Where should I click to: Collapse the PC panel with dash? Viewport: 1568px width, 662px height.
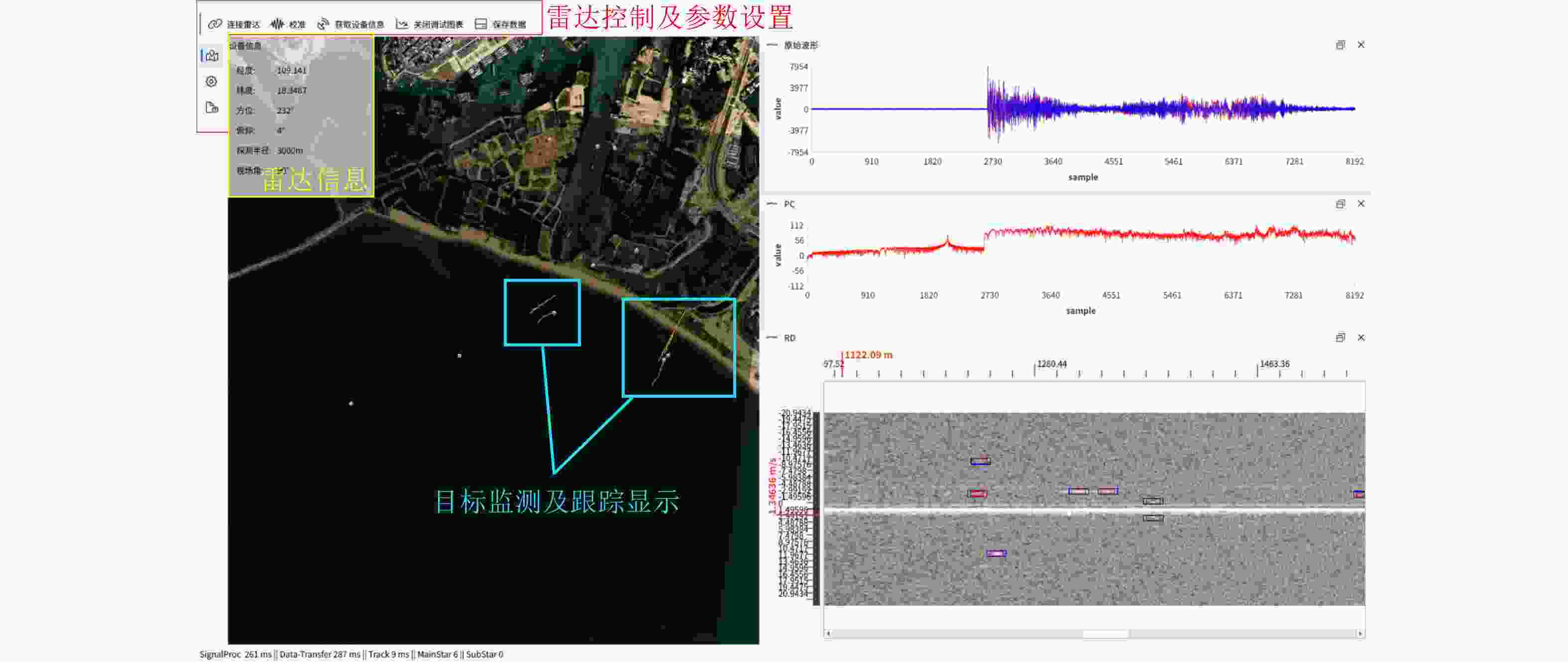tap(772, 204)
